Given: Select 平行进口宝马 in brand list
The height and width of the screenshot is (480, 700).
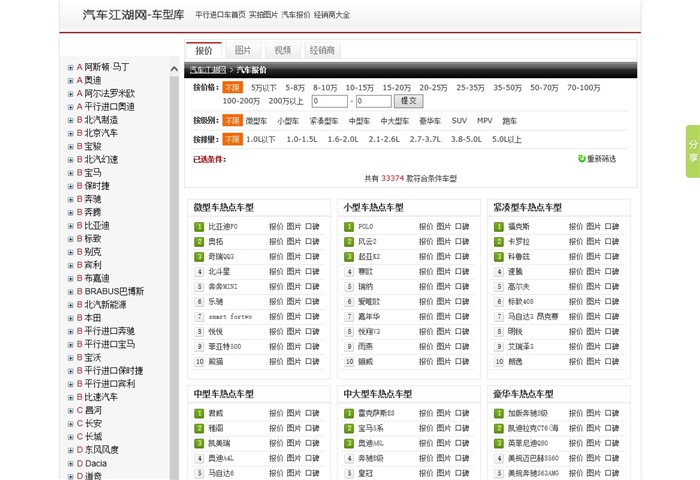Looking at the screenshot, I should coord(109,344).
